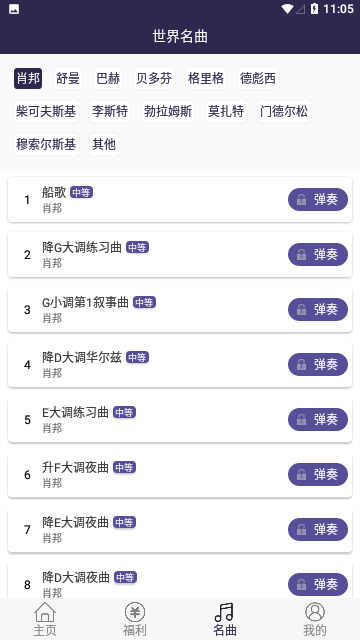Switch to 贝多芬 composer category
Image resolution: width=360 pixels, height=640 pixels.
click(154, 78)
